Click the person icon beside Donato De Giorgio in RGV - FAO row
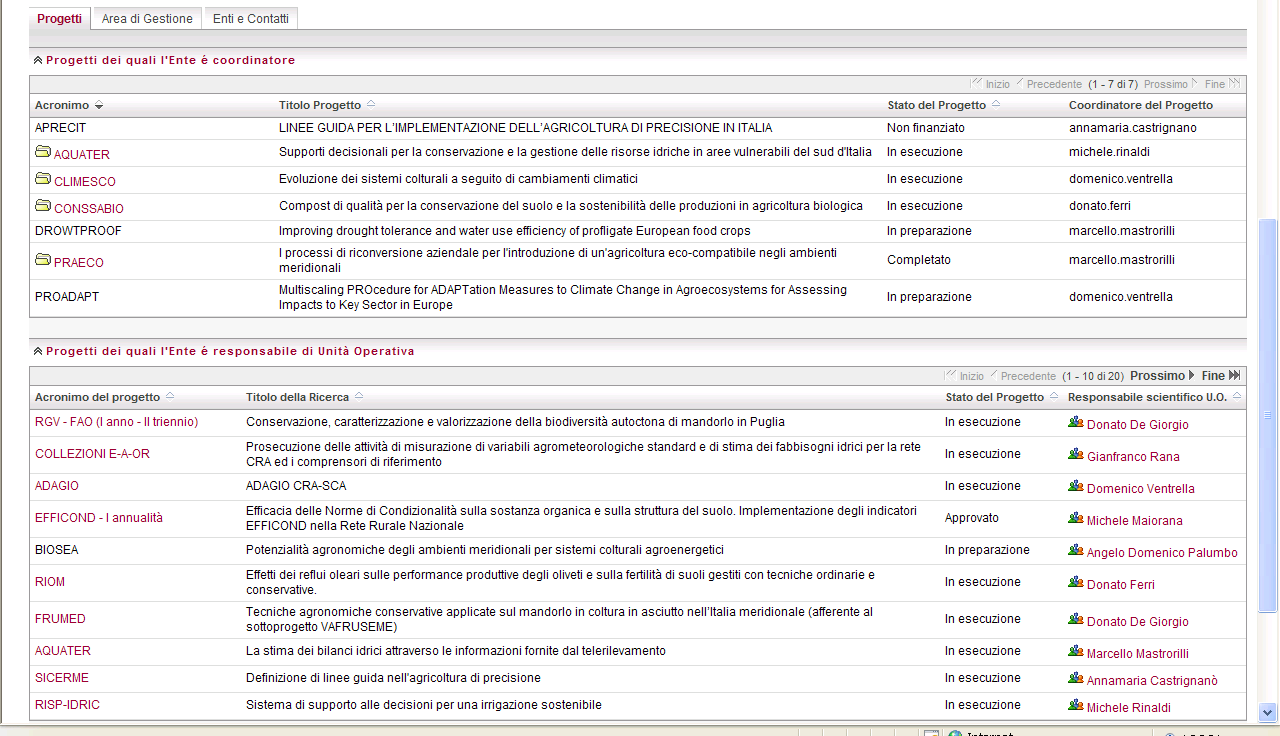1280x736 pixels. pyautogui.click(x=1076, y=423)
